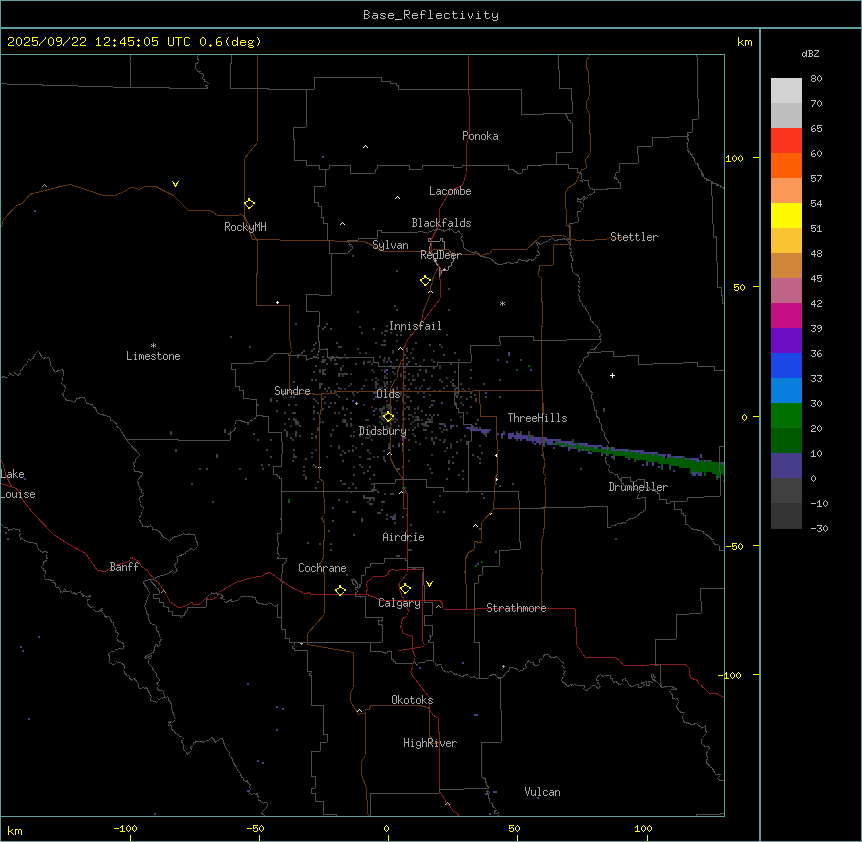Click the UTC timestamp in the header
The height and width of the screenshot is (842, 862).
pos(134,42)
